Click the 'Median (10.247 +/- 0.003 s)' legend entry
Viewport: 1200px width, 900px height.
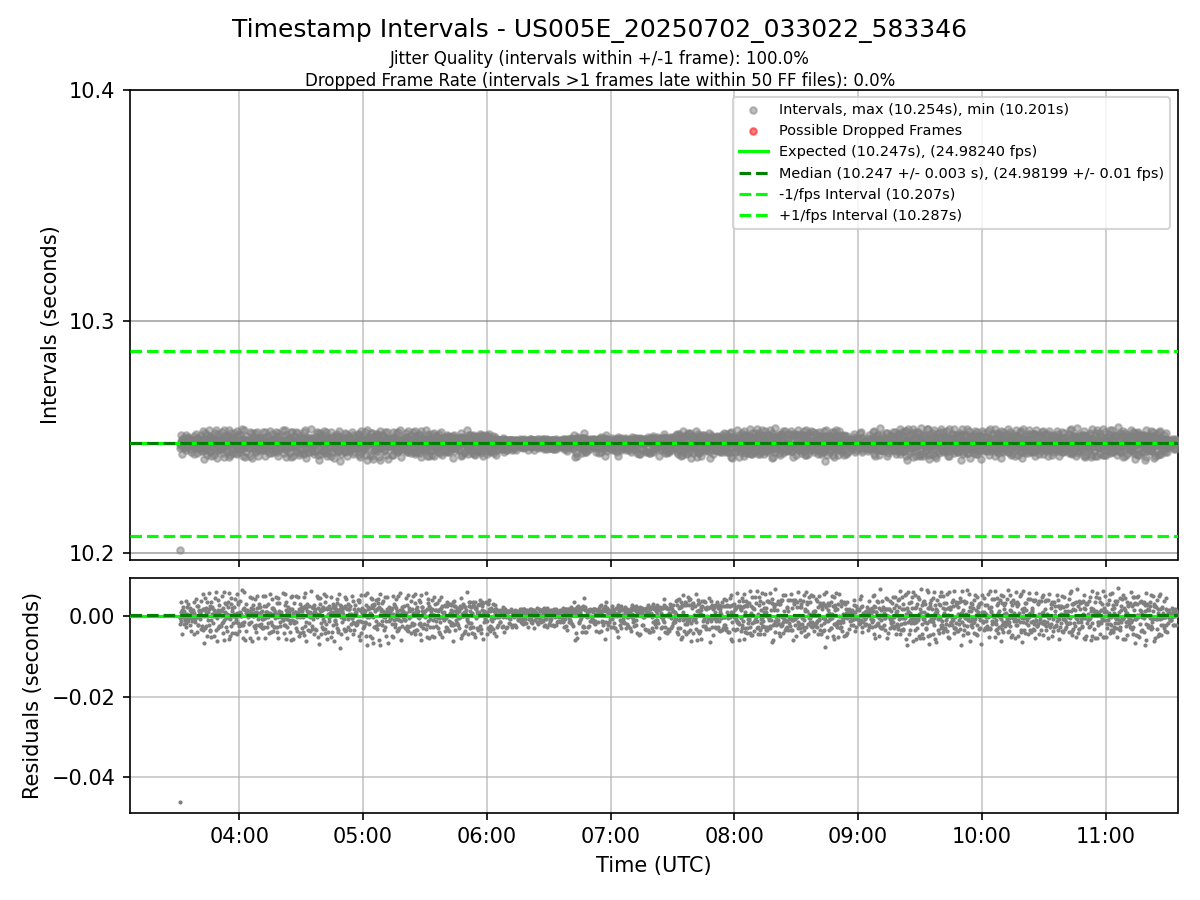[971, 173]
